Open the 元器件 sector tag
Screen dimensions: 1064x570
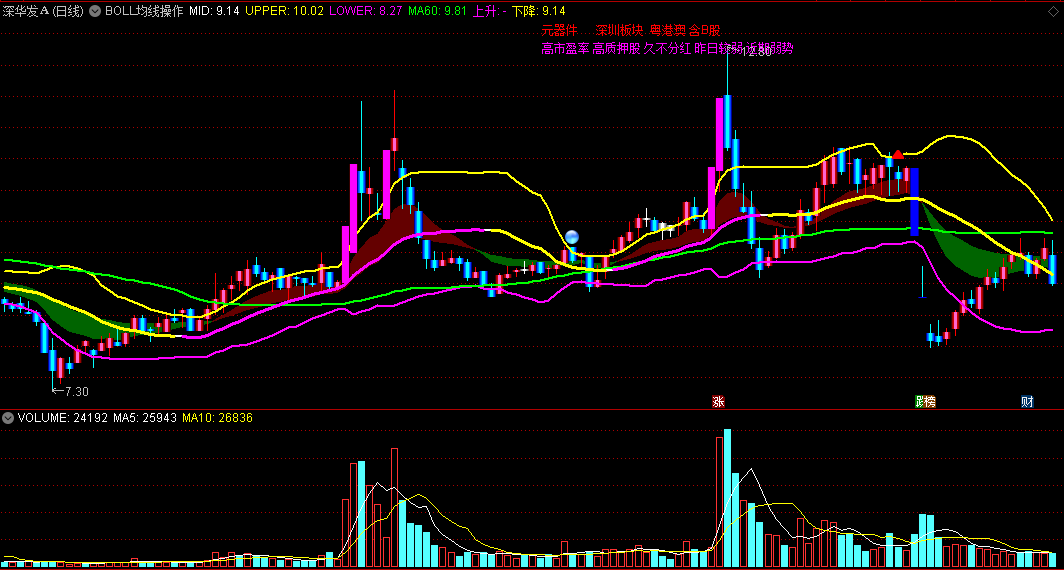[559, 31]
